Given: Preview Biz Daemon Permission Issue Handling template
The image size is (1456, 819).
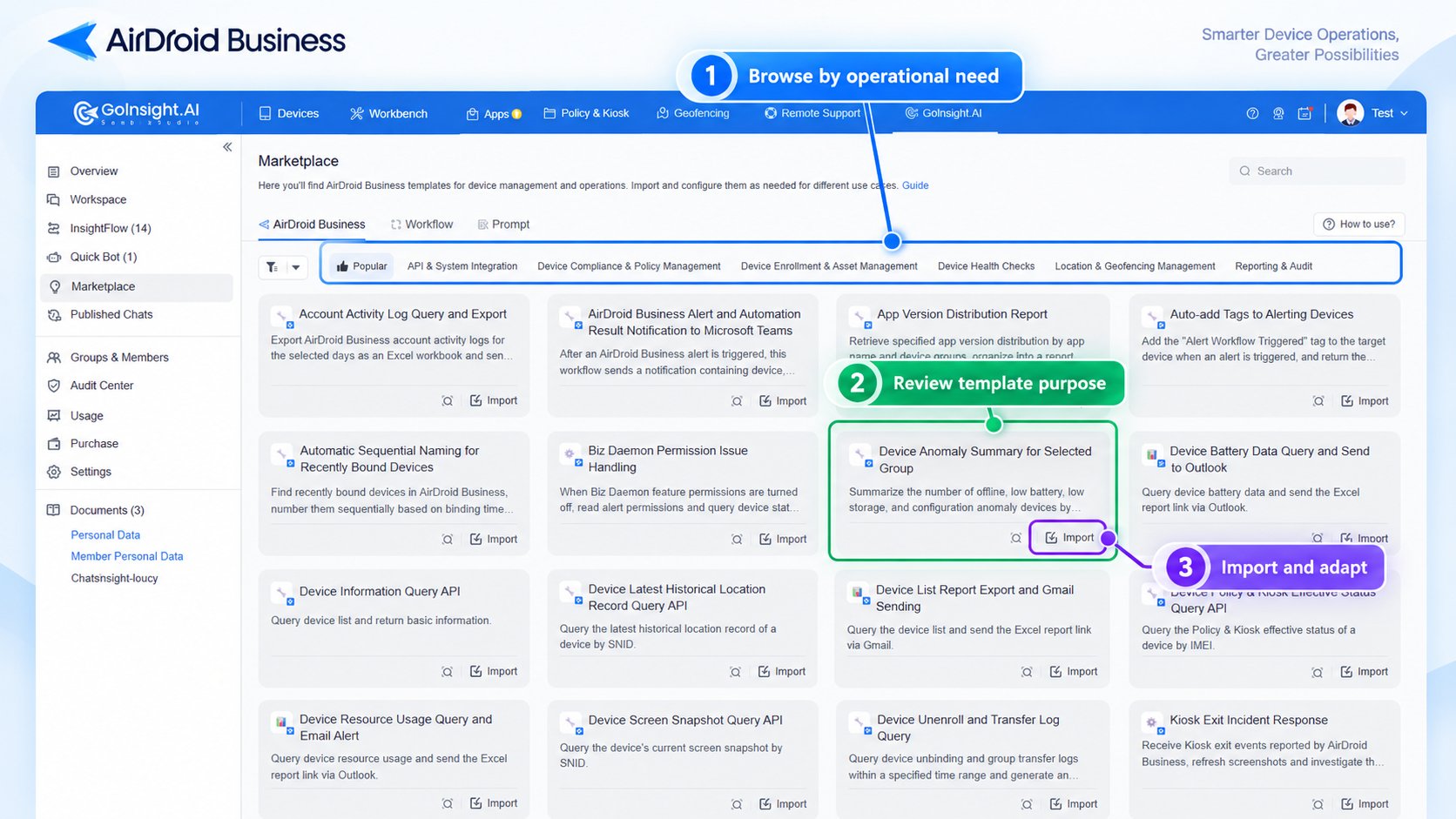Looking at the screenshot, I should [x=737, y=540].
